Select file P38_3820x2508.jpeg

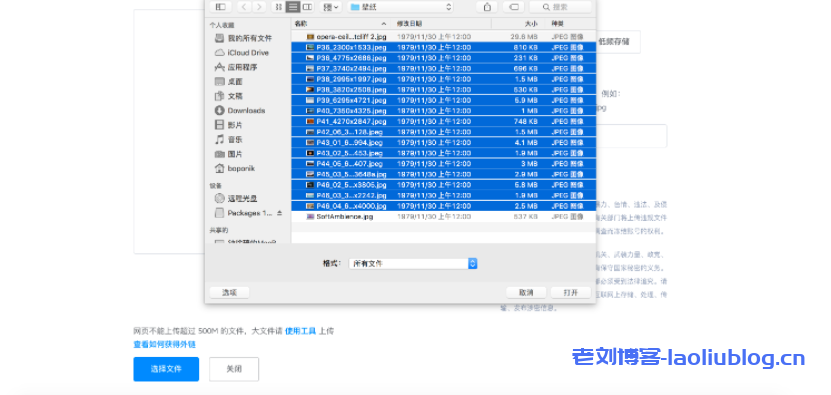443,90
